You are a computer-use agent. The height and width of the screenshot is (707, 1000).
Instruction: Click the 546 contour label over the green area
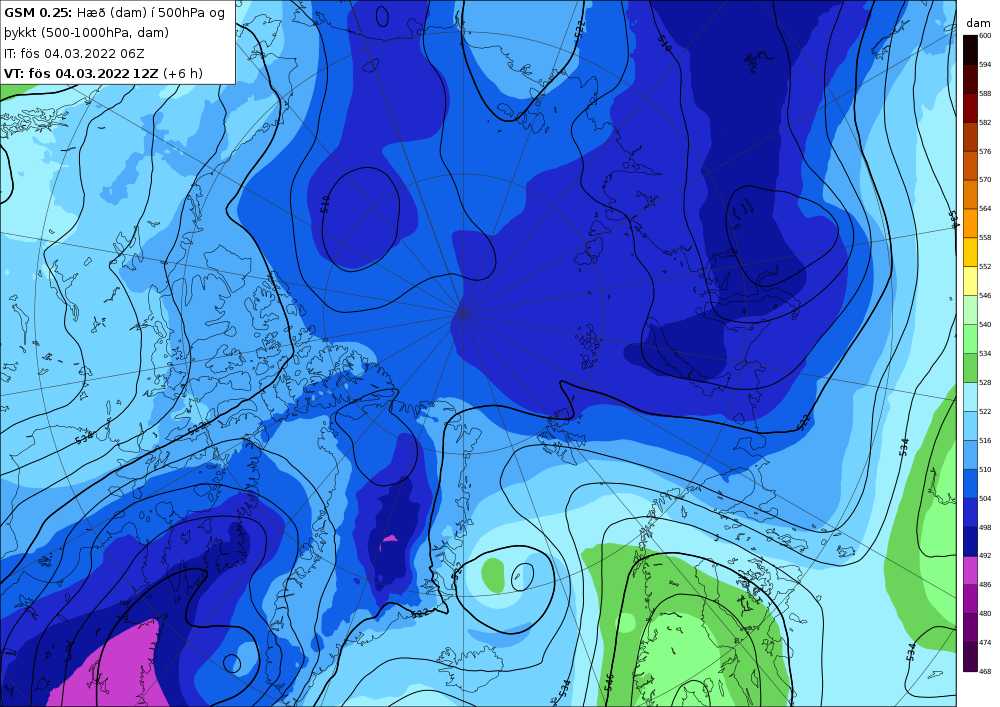click(608, 682)
